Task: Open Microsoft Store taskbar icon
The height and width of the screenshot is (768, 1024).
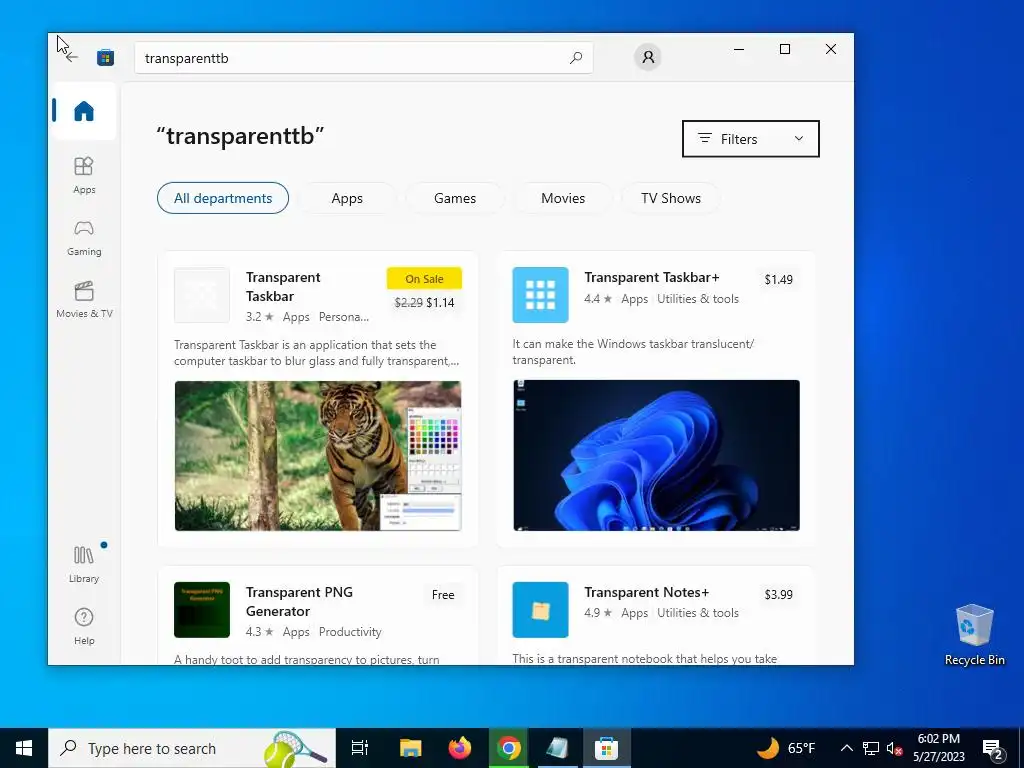Action: tap(607, 748)
